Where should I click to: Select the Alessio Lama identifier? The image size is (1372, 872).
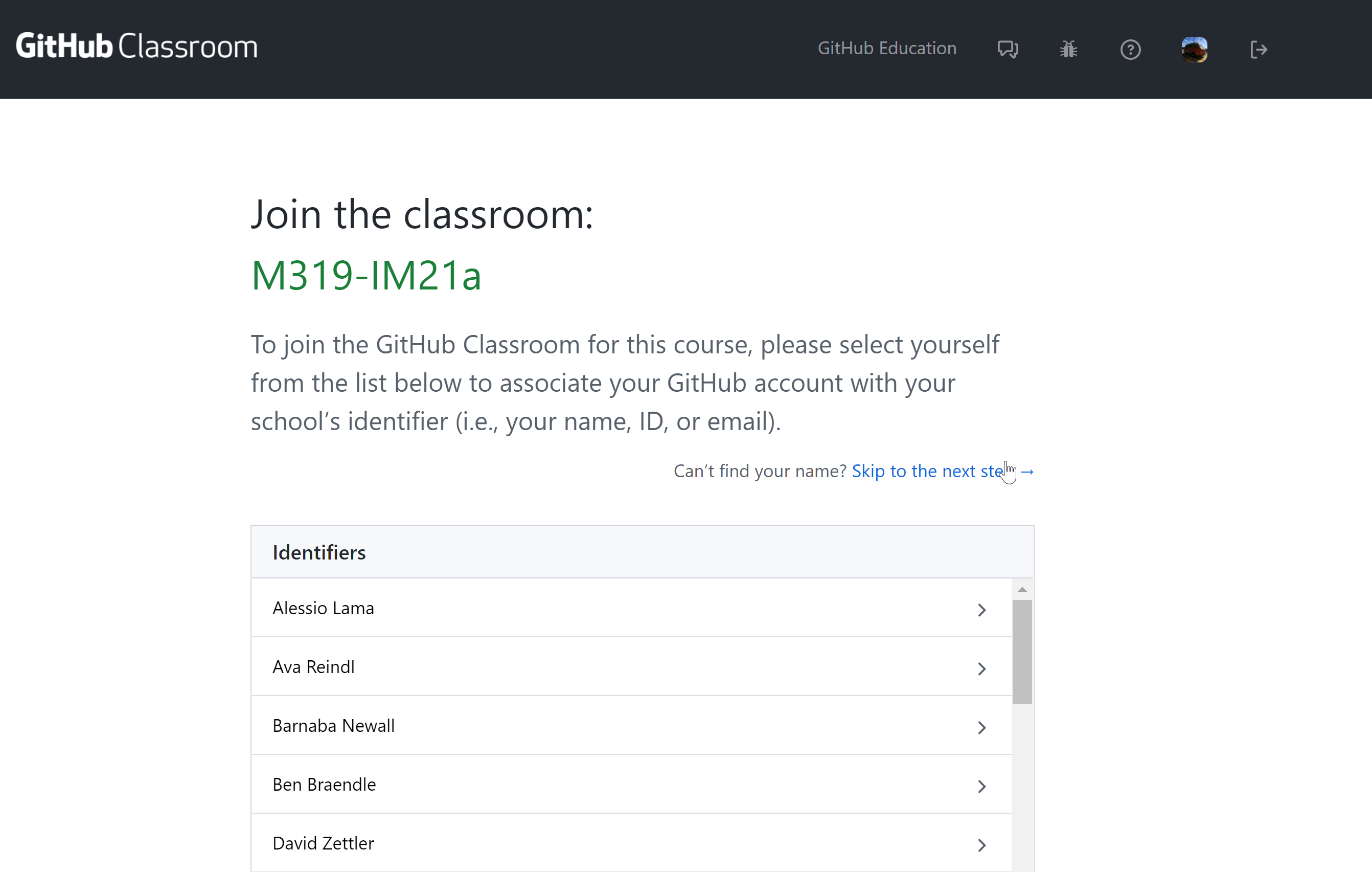(631, 608)
